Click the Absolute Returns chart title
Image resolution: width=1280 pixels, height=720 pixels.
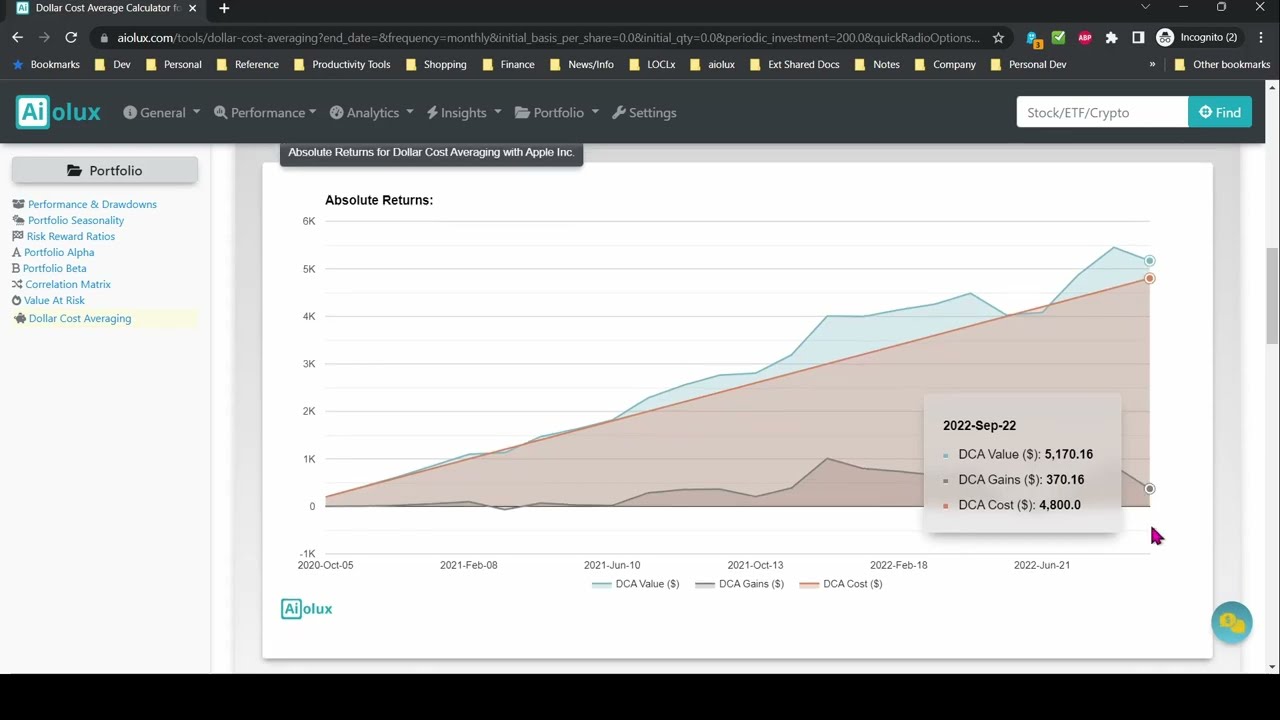click(379, 200)
